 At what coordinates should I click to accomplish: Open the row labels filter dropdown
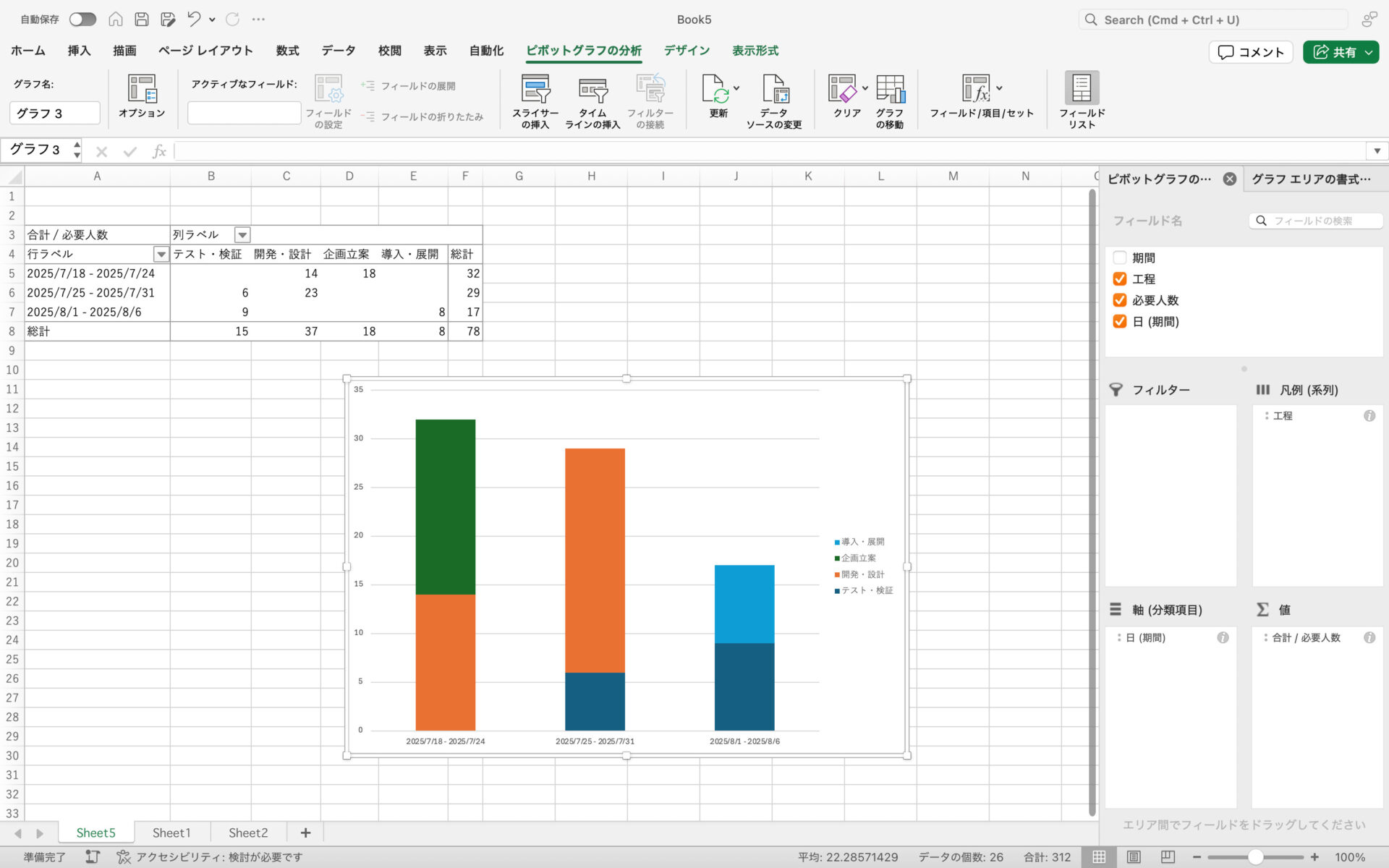point(161,255)
